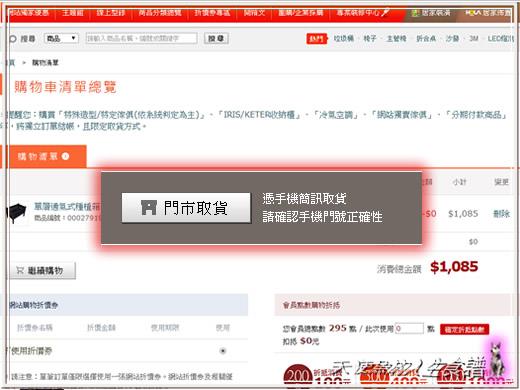Select the no-coupon radio button
Viewport: 520px width, 390px height.
[x=223, y=351]
